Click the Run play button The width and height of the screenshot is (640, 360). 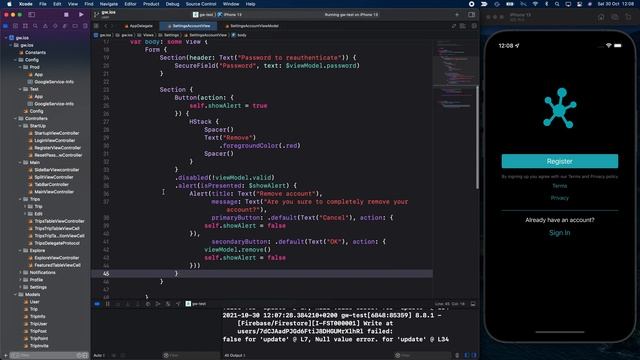[x=81, y=14]
